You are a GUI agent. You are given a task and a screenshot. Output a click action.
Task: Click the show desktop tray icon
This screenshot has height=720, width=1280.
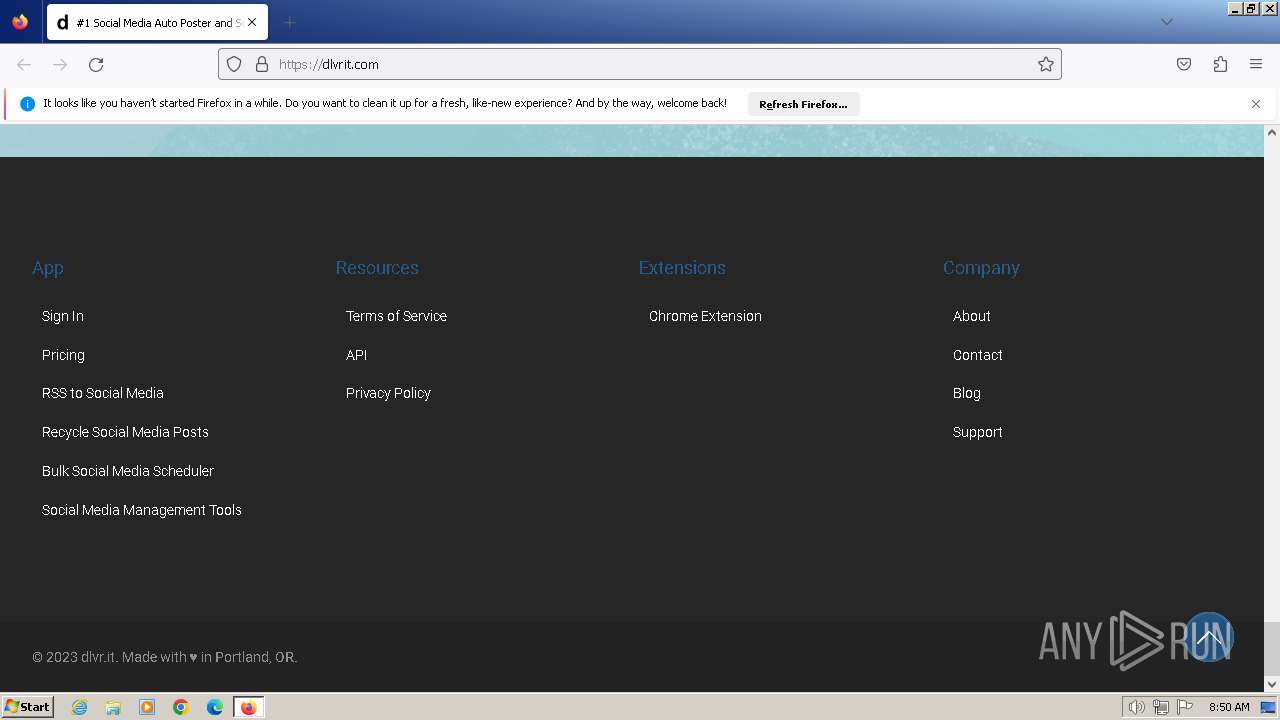1268,707
